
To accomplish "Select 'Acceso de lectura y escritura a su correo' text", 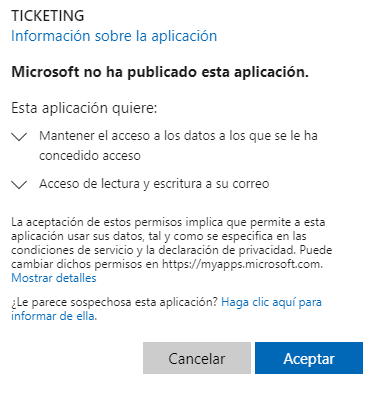I will pyautogui.click(x=154, y=184).
